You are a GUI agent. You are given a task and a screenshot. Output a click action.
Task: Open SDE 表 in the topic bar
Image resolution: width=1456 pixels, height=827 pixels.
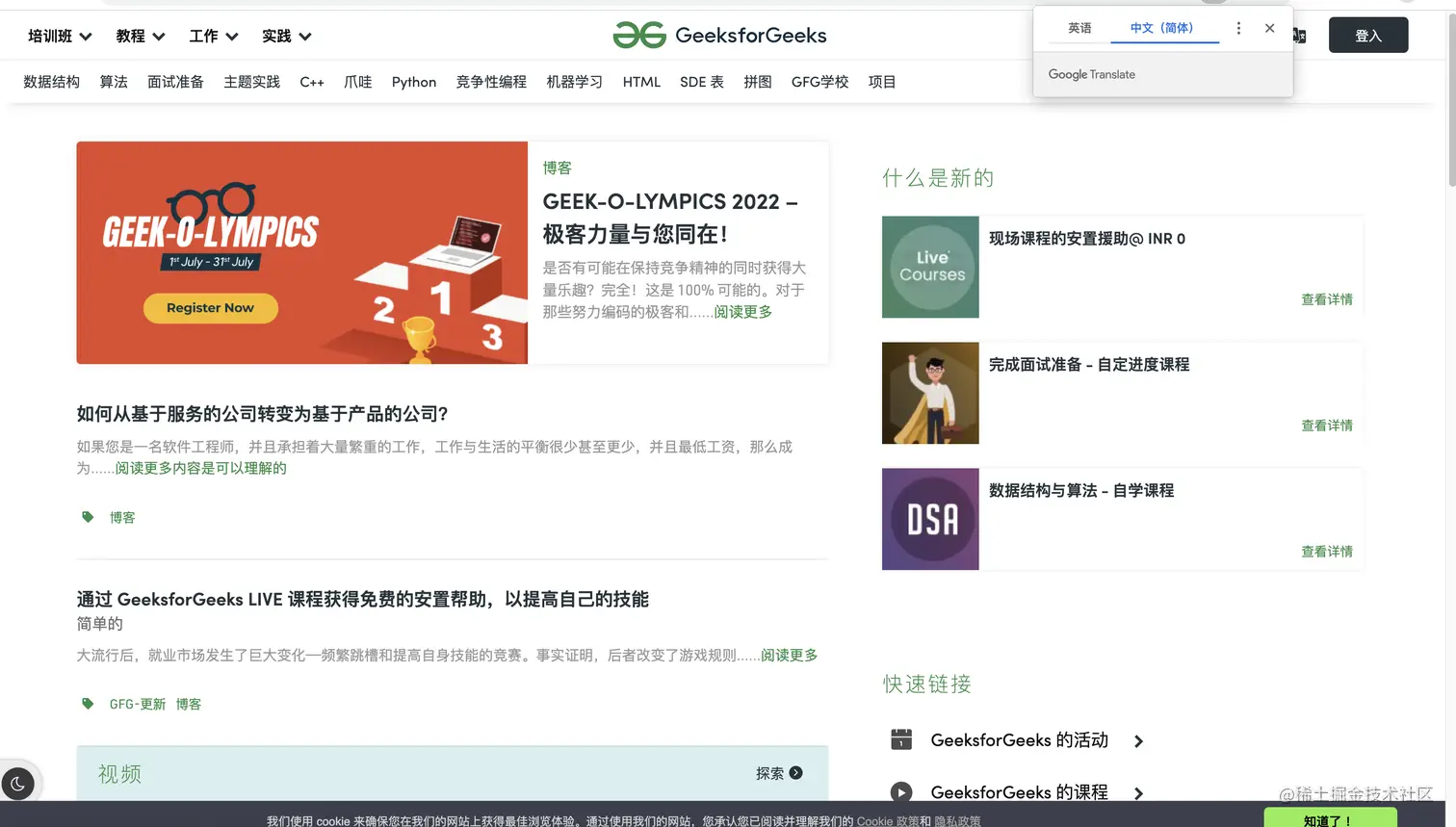pos(702,82)
